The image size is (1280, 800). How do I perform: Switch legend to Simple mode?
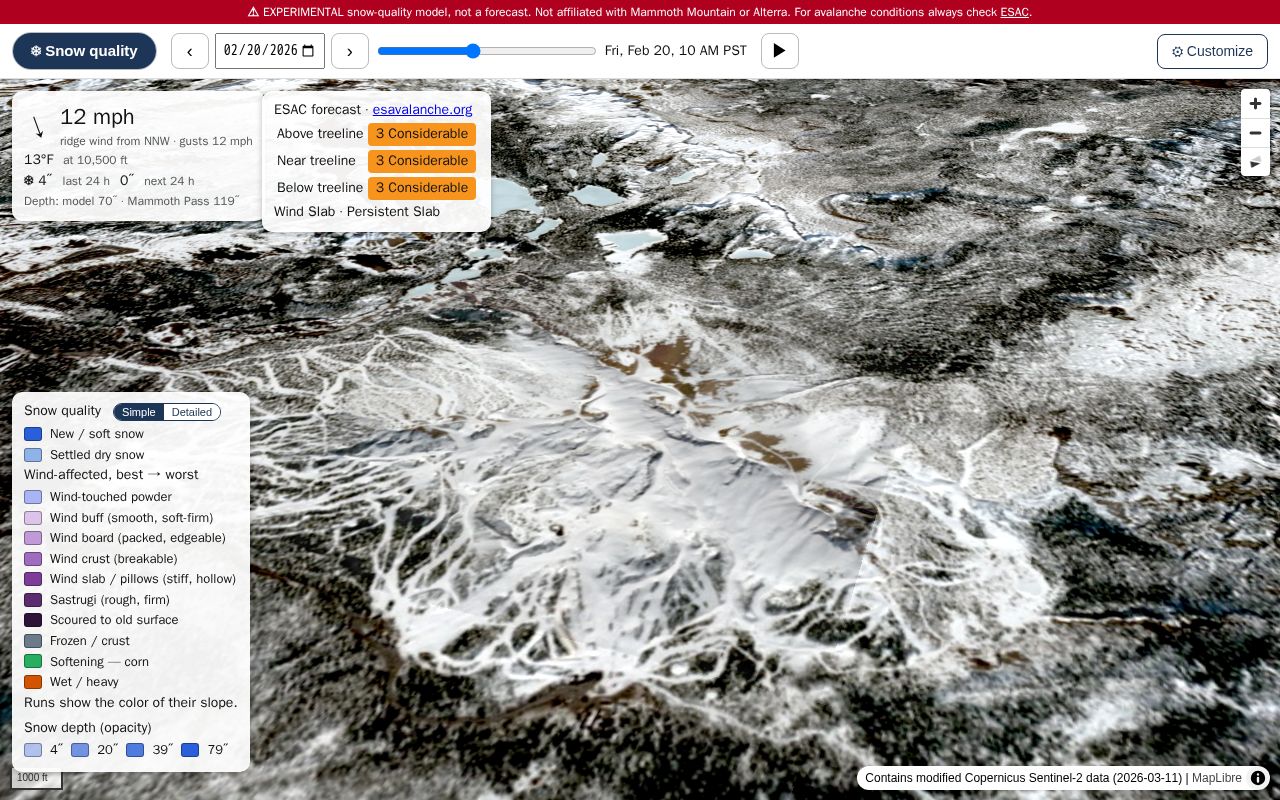click(139, 412)
